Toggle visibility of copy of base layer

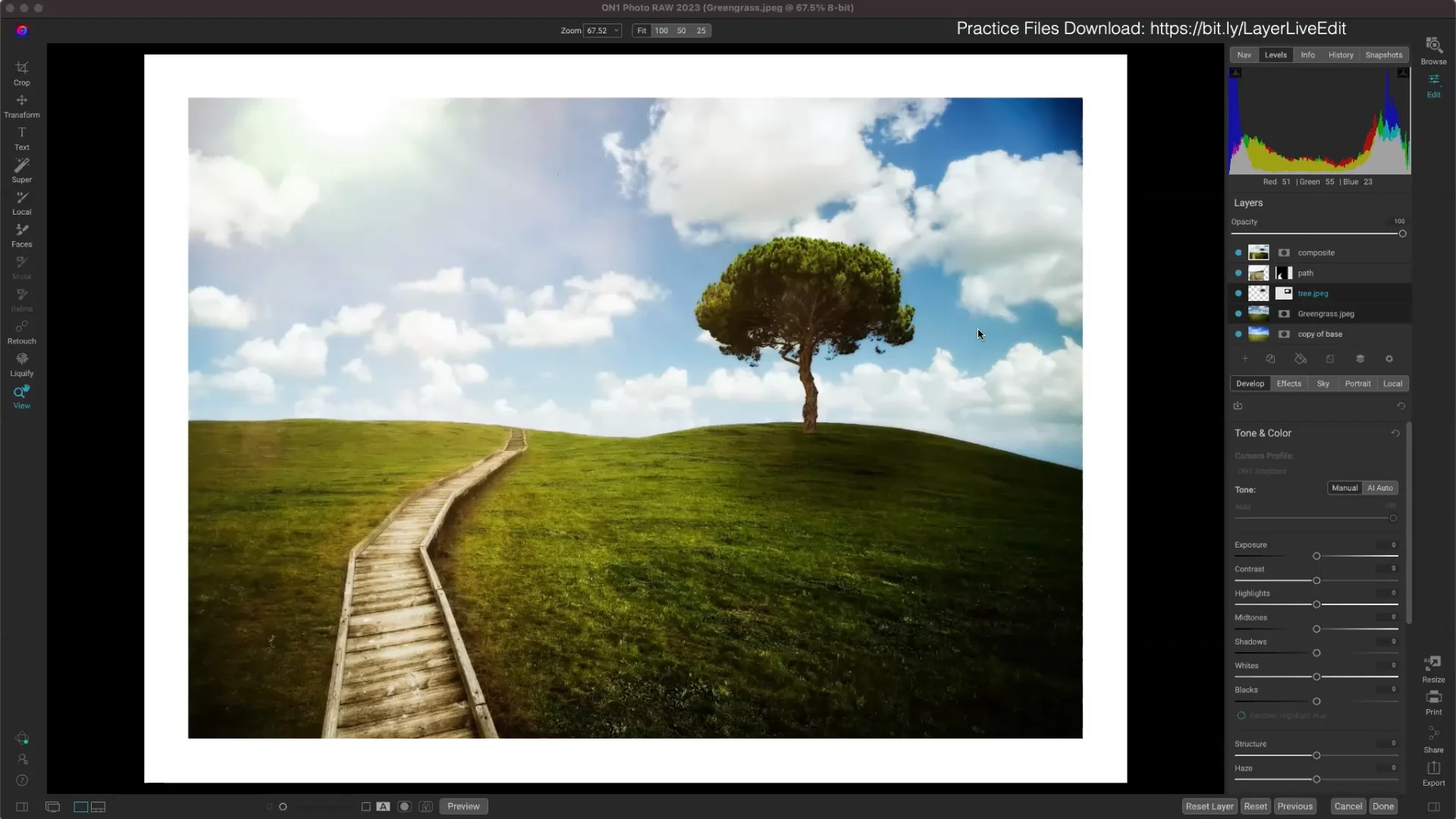tap(1238, 334)
